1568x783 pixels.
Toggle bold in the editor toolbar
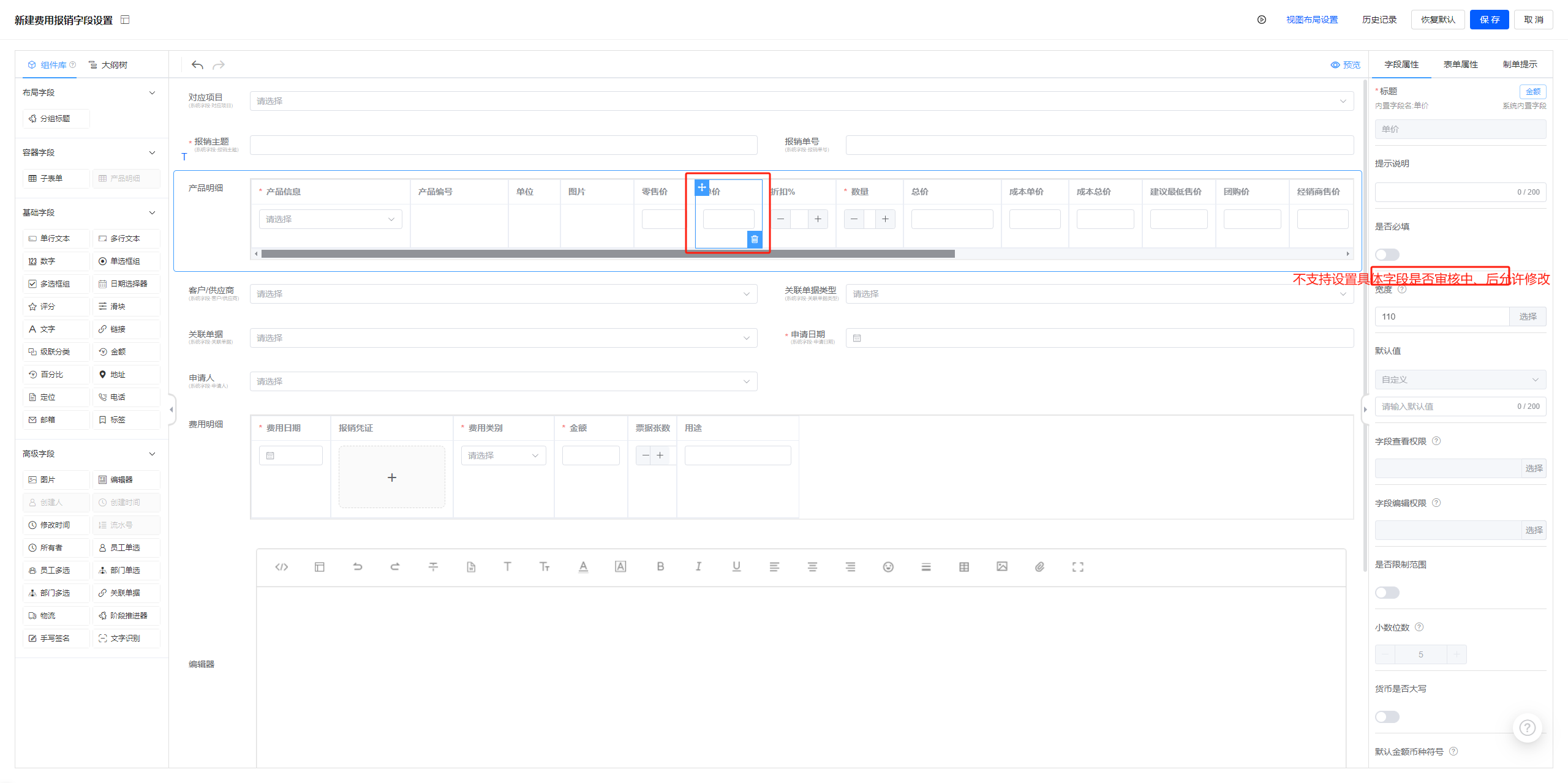pos(660,567)
